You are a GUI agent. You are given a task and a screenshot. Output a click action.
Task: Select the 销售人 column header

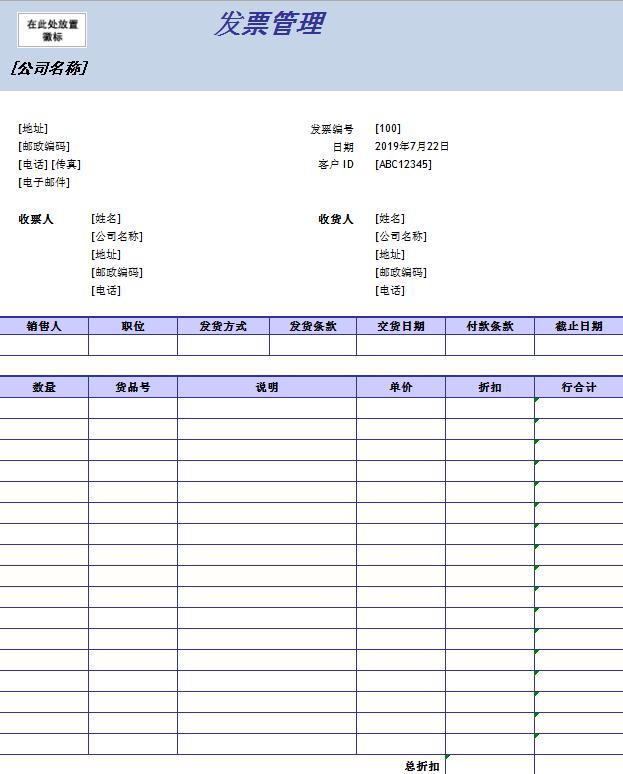44,326
